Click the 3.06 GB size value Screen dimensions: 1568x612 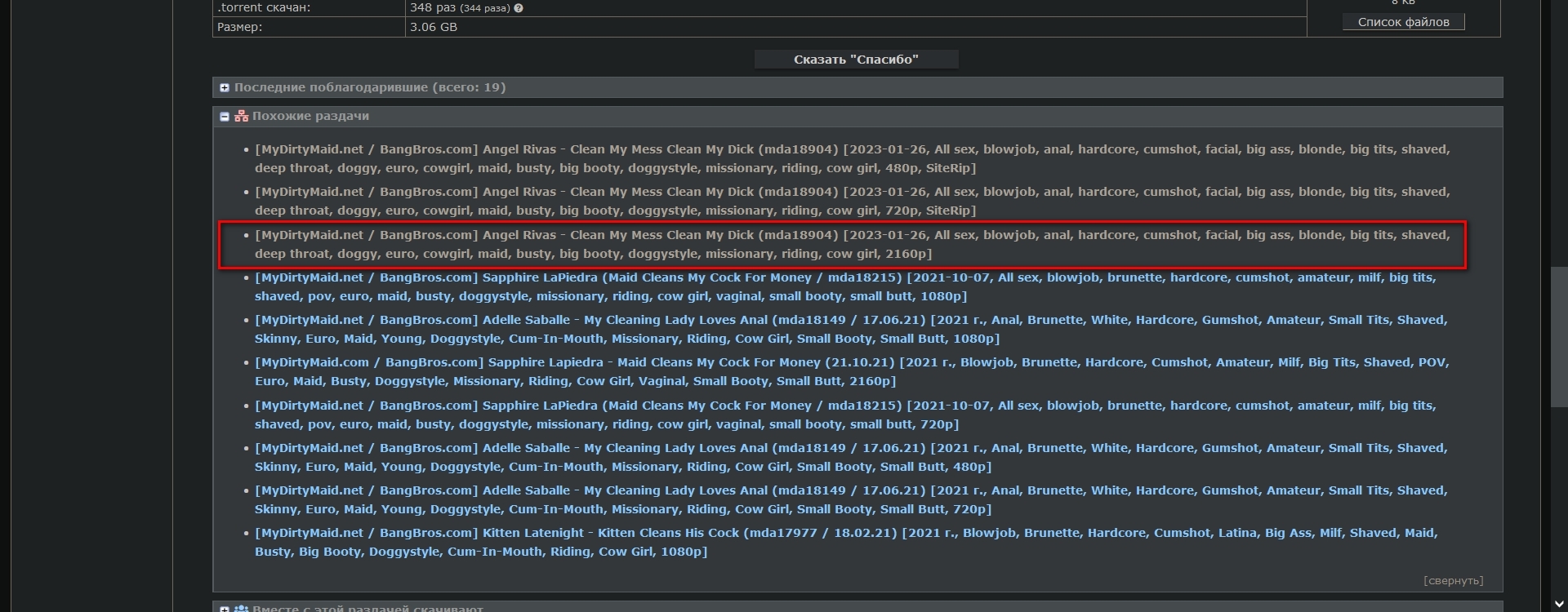coord(434,27)
